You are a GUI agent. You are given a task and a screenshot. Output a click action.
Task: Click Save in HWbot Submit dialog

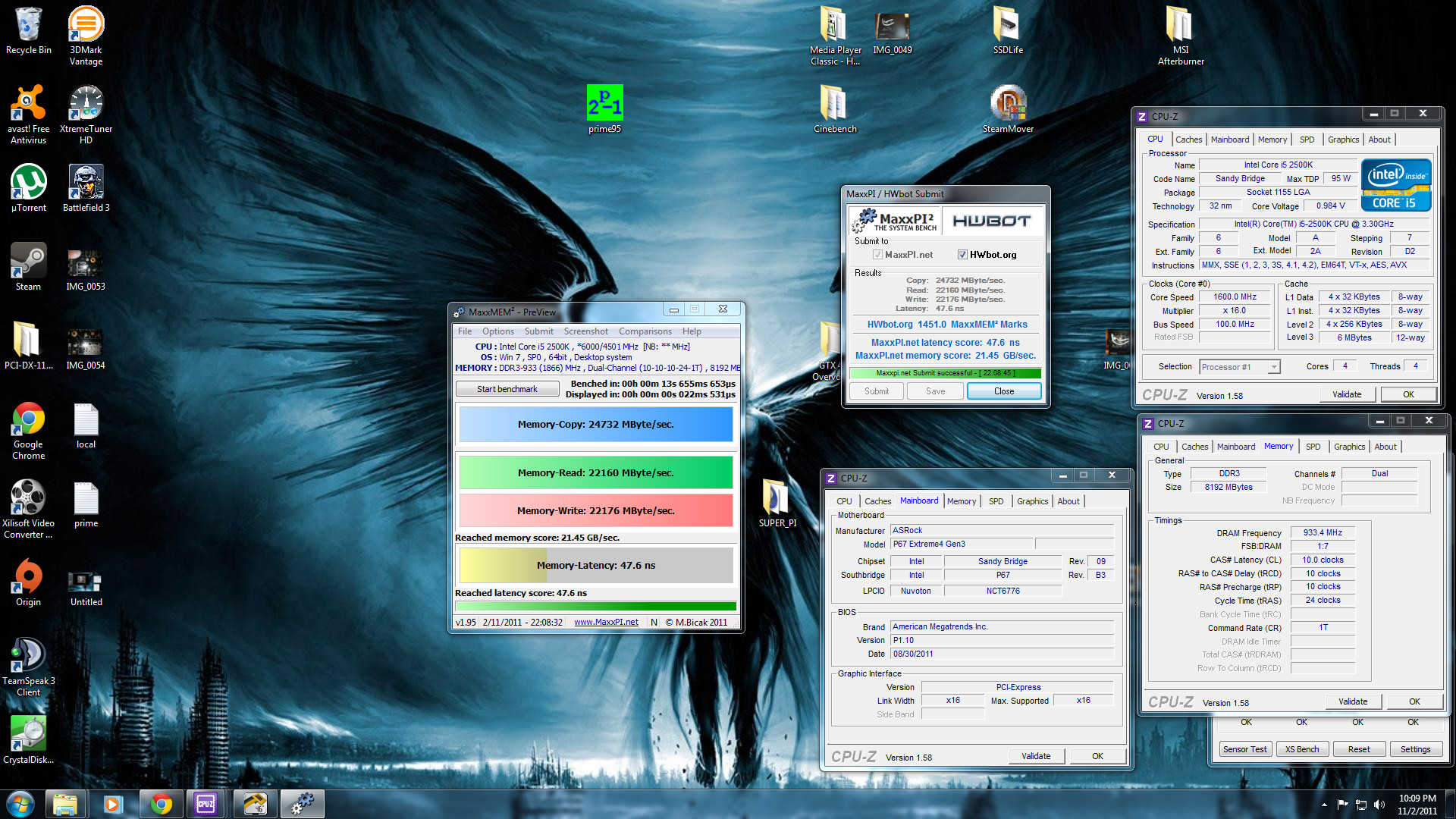click(935, 391)
